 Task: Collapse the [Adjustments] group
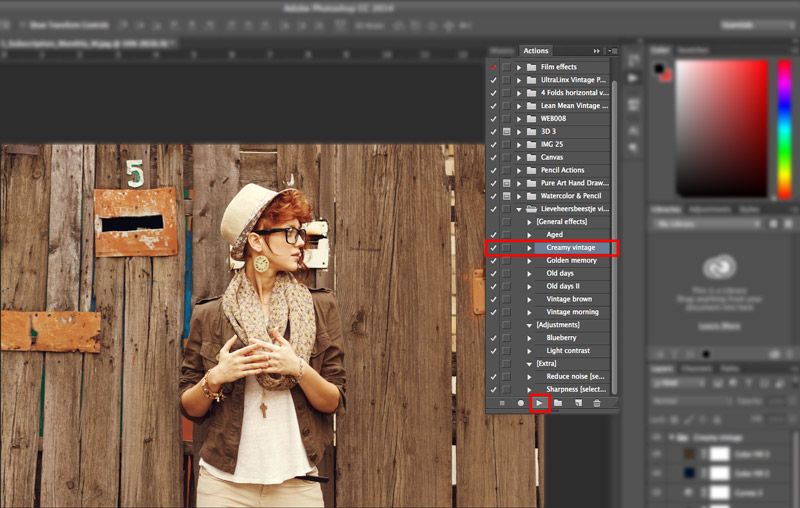(x=529, y=325)
